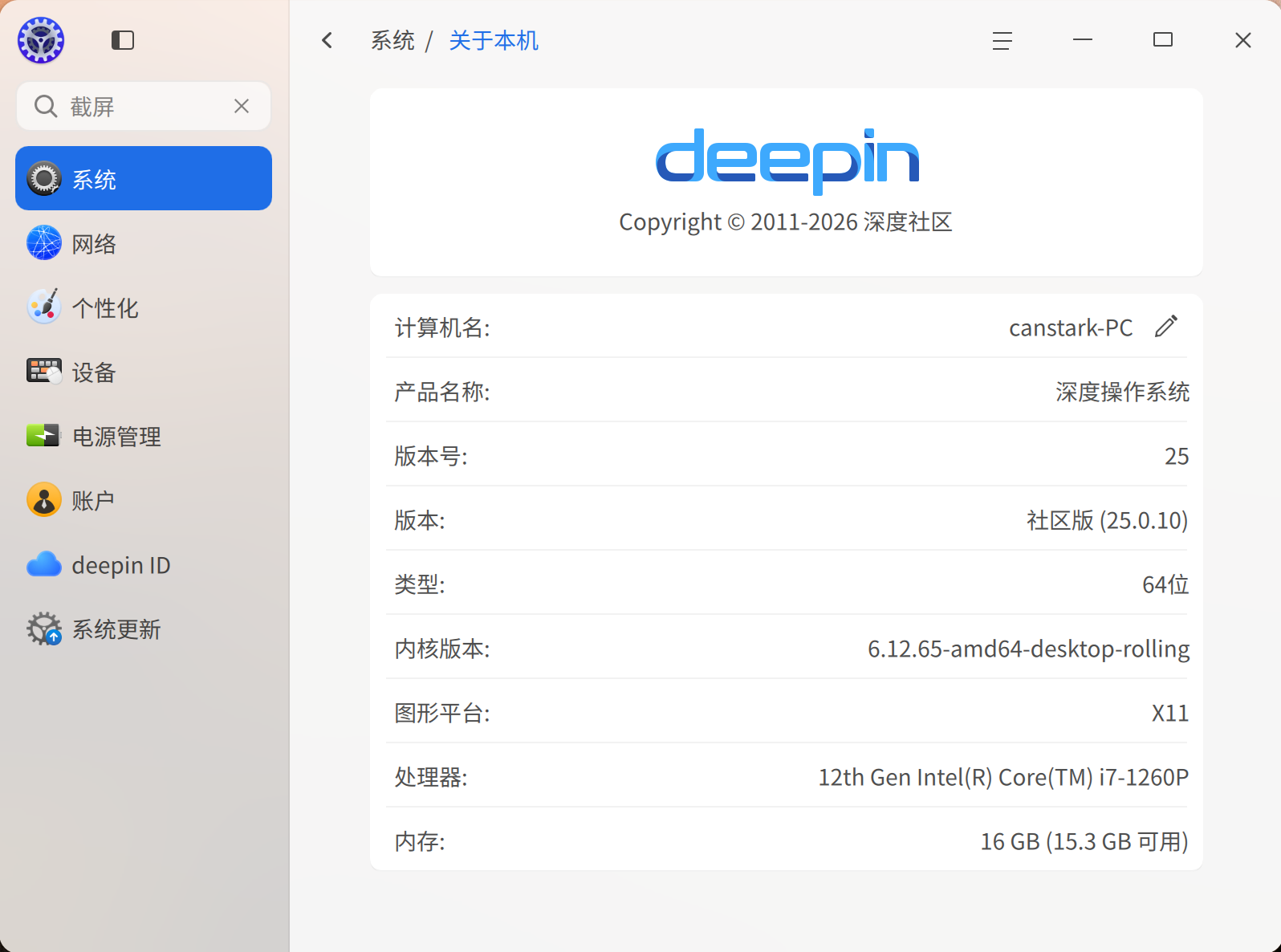Click the 系统更新 gear-arrow icon

click(x=44, y=629)
